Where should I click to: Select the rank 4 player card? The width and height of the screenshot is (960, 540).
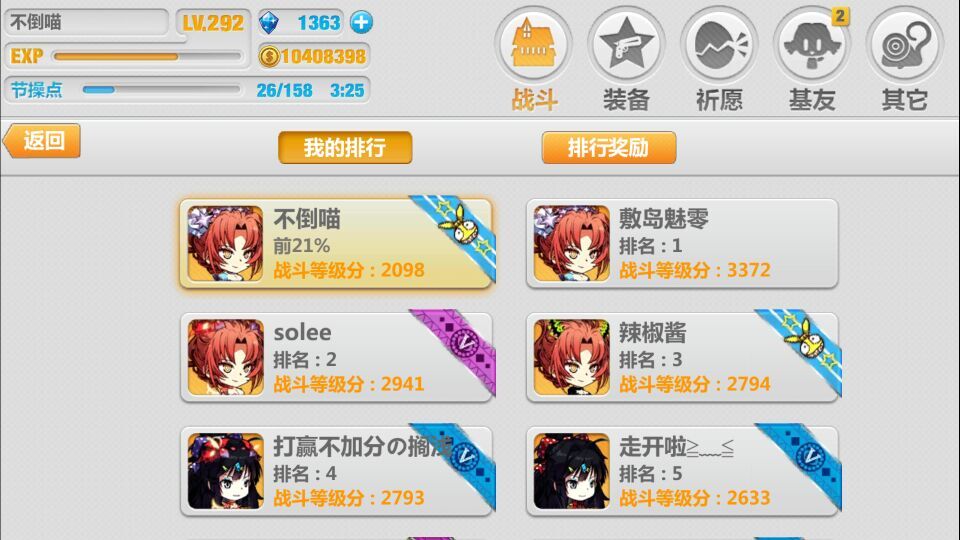pyautogui.click(x=336, y=471)
